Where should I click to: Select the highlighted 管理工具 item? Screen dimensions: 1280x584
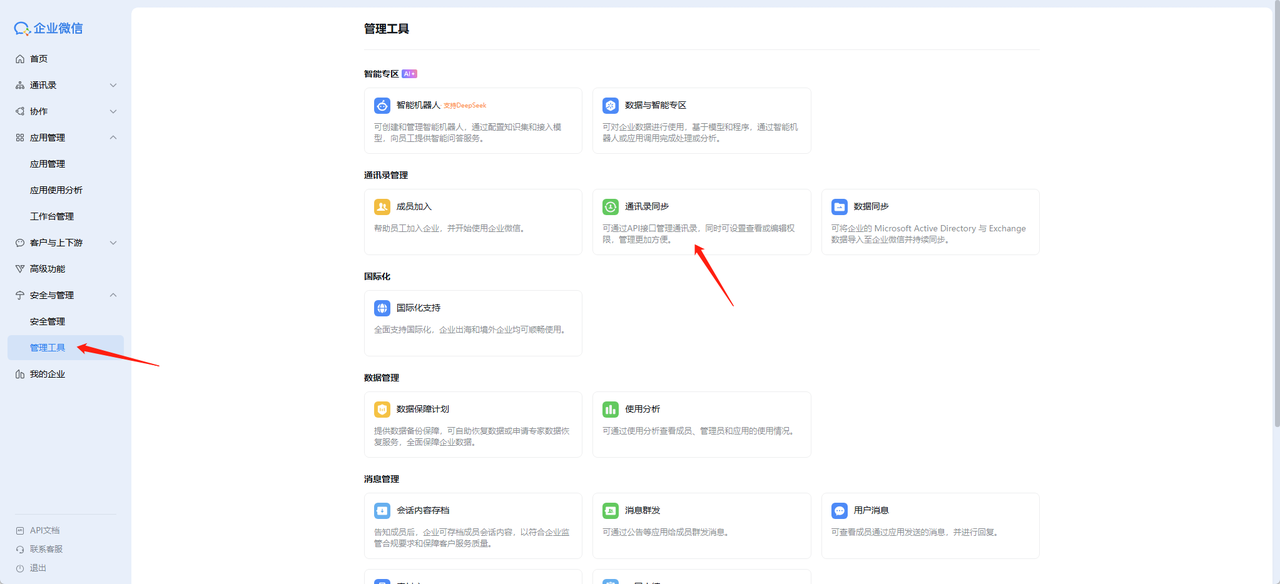click(66, 347)
